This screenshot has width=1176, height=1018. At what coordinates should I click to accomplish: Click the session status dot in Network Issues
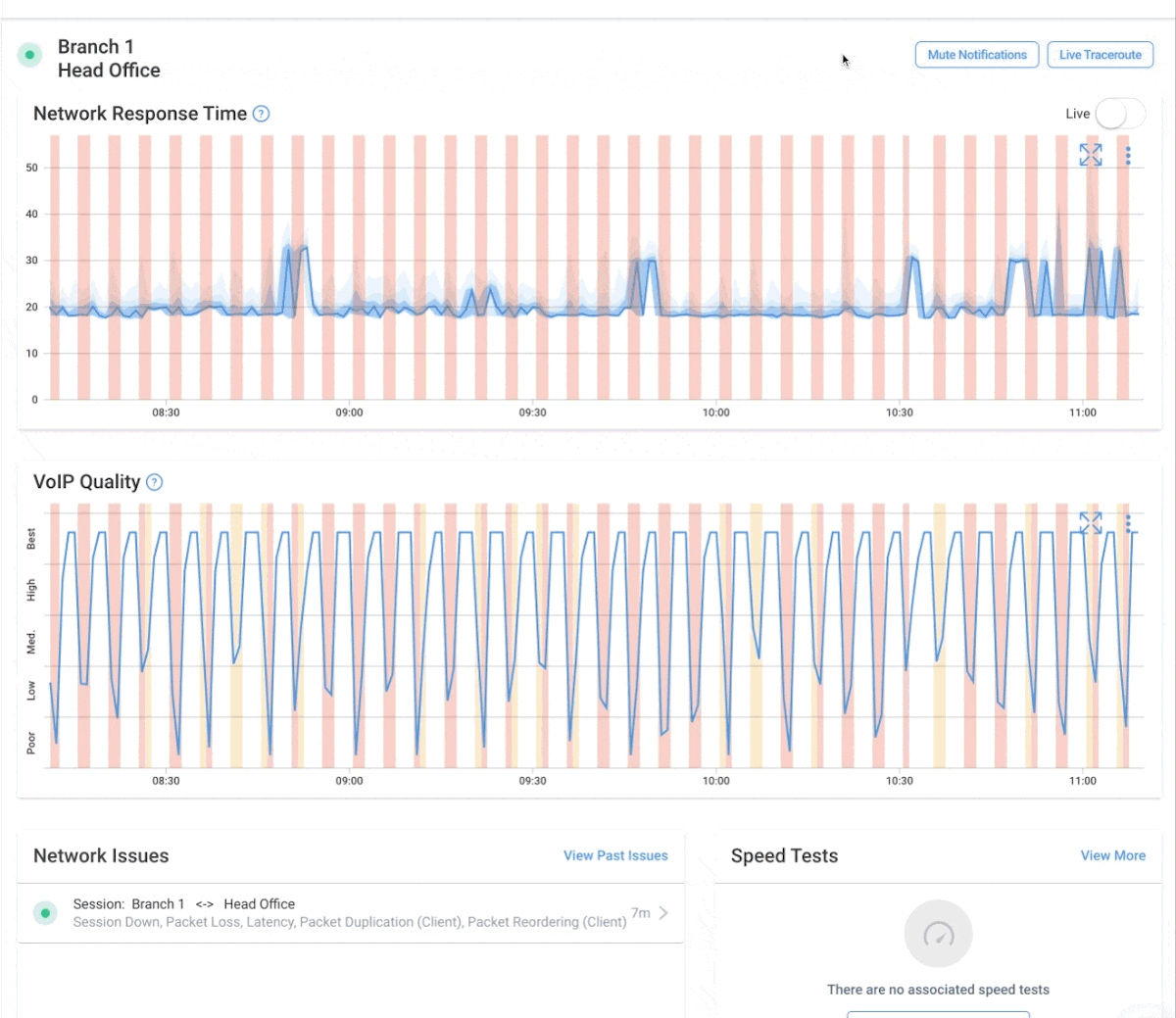click(45, 912)
